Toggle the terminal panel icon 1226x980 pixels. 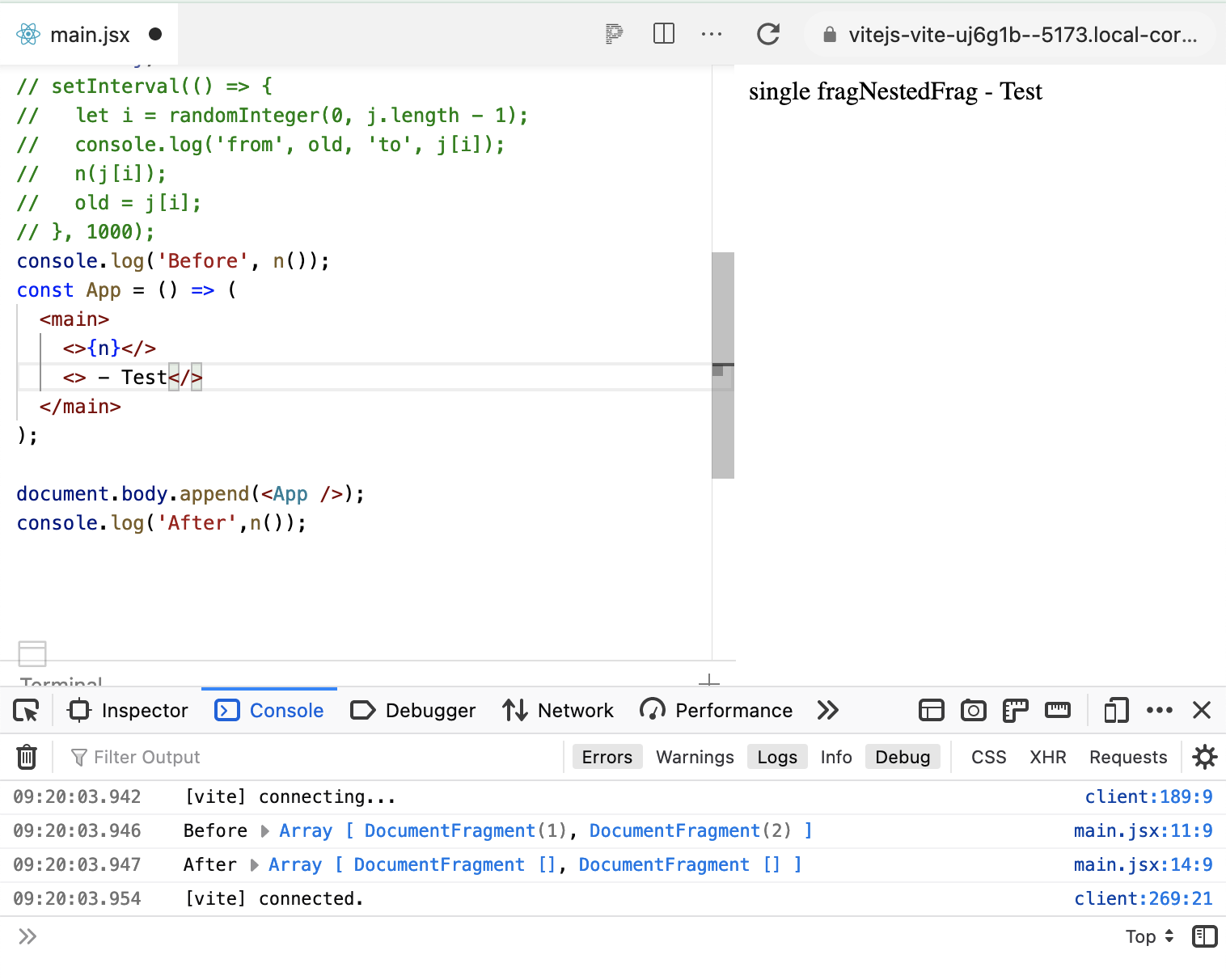32,653
